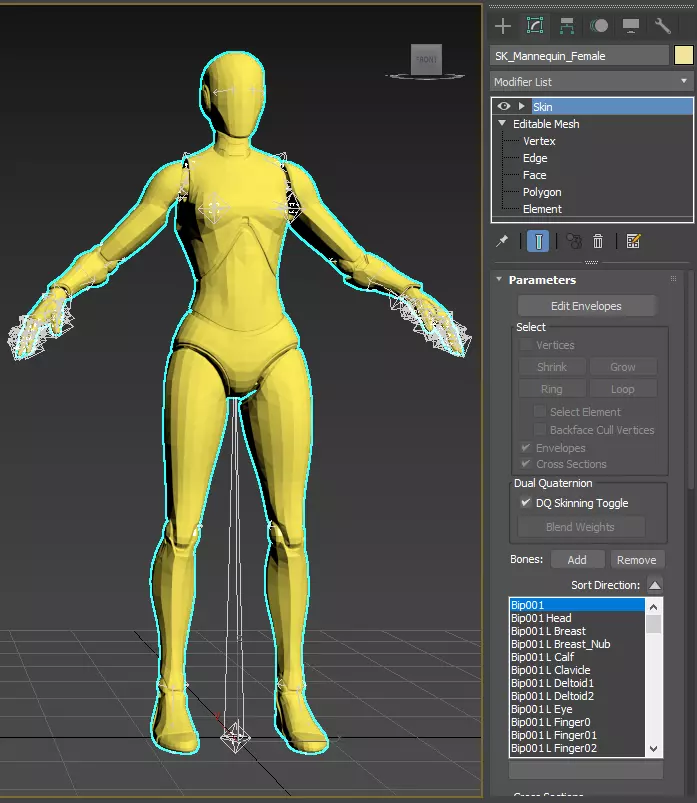This screenshot has width=697, height=803.
Task: Remove modifier with the trash icon
Action: [598, 241]
